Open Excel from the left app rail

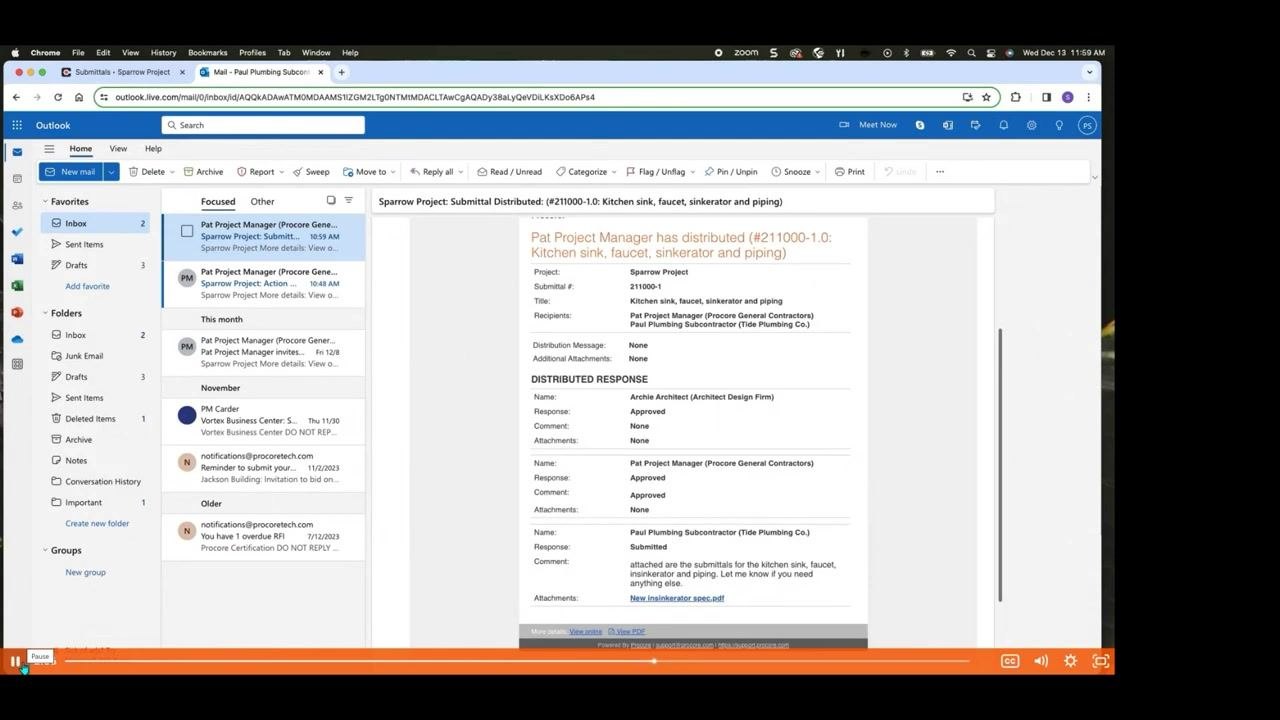pyautogui.click(x=17, y=286)
